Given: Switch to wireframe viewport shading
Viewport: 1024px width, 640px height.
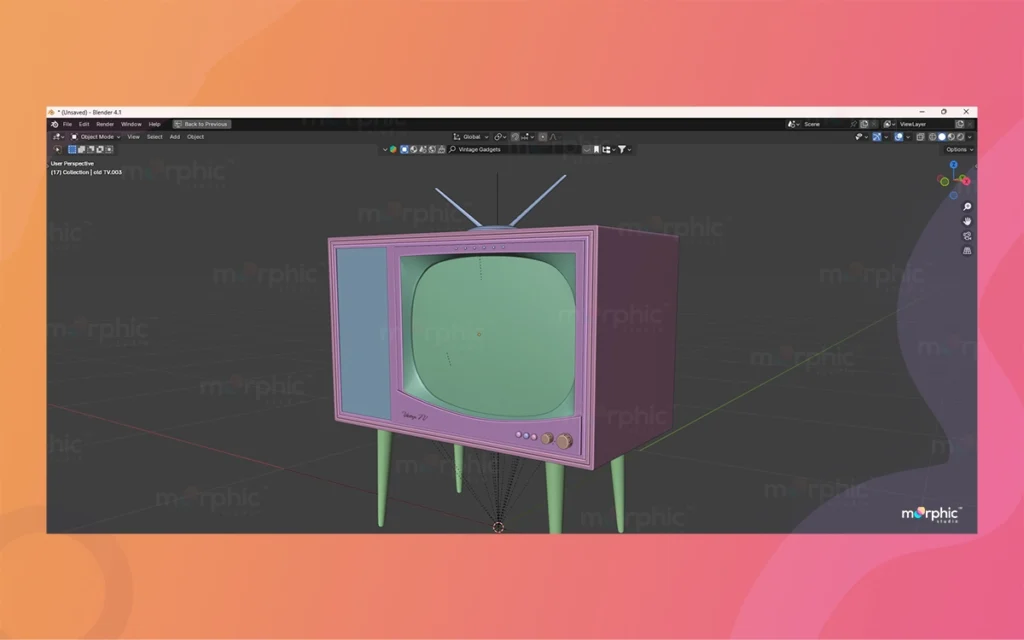Looking at the screenshot, I should [933, 137].
